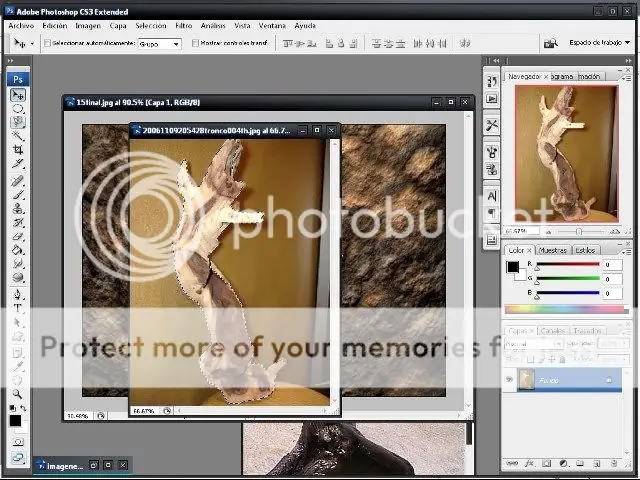Select the Type tool
The width and height of the screenshot is (640, 480).
(18, 308)
